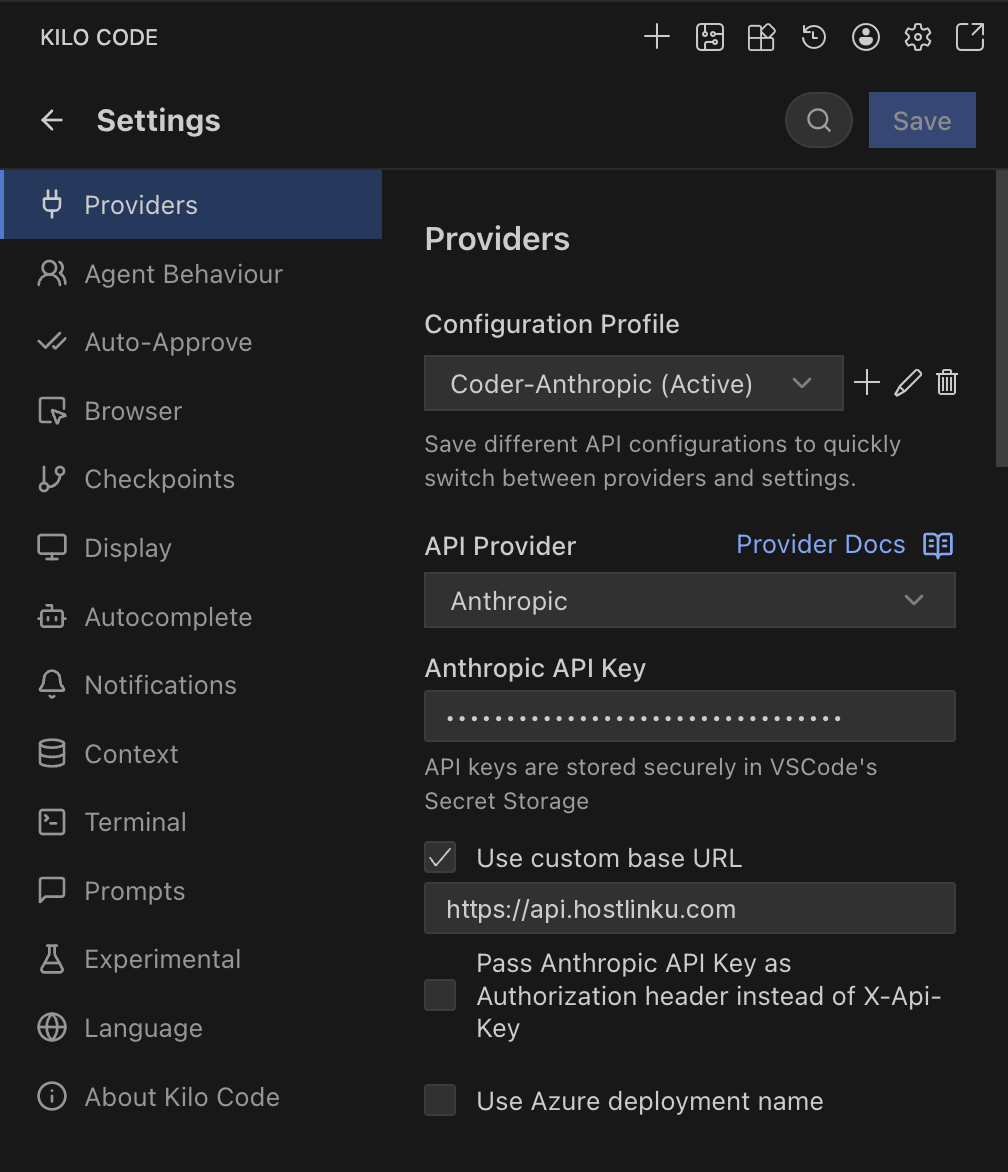Open Auto-Approve settings

pos(193,342)
